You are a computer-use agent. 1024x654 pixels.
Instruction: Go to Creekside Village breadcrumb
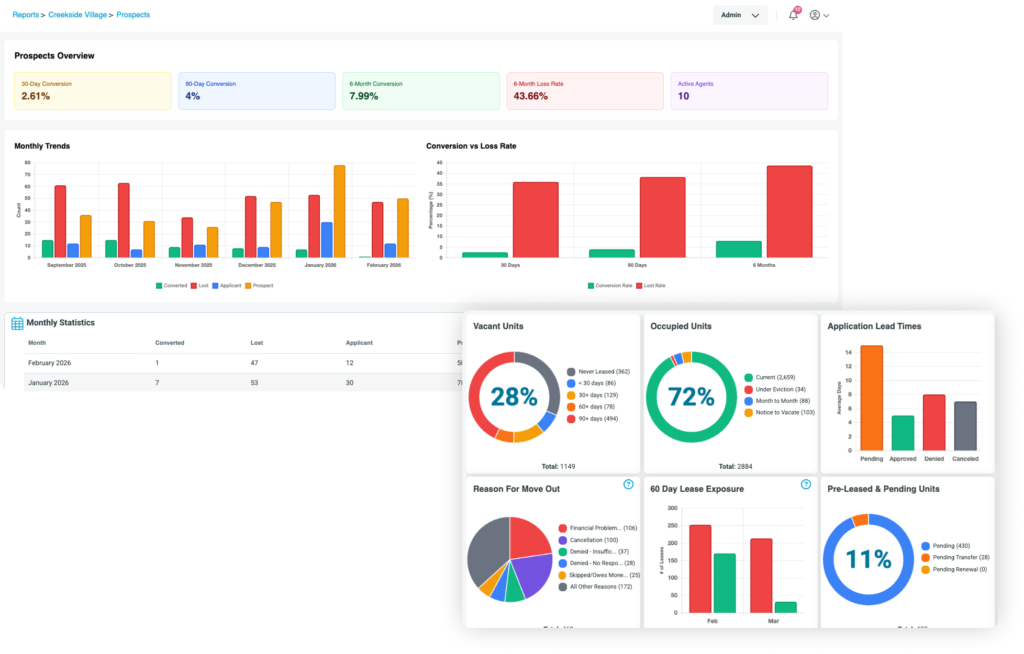pyautogui.click(x=80, y=15)
